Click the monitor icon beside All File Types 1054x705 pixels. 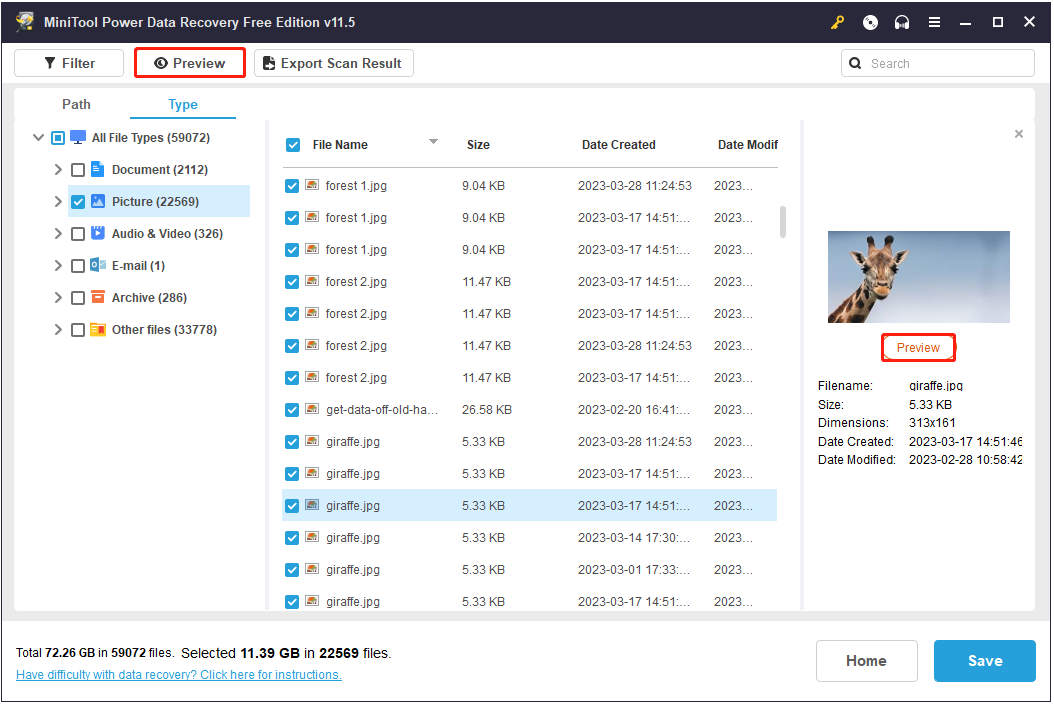pyautogui.click(x=78, y=138)
